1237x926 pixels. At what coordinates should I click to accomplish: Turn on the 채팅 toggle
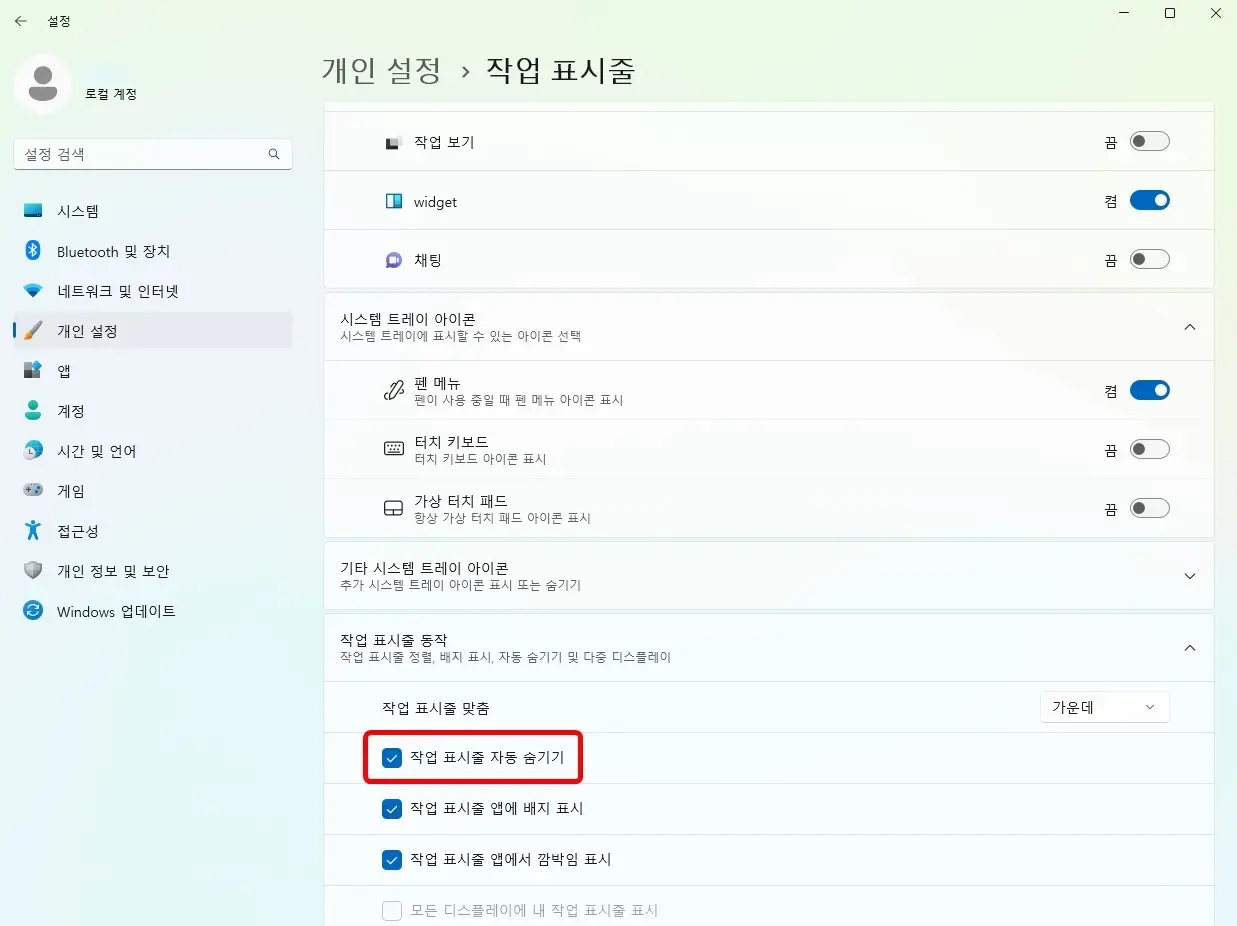coord(1149,259)
